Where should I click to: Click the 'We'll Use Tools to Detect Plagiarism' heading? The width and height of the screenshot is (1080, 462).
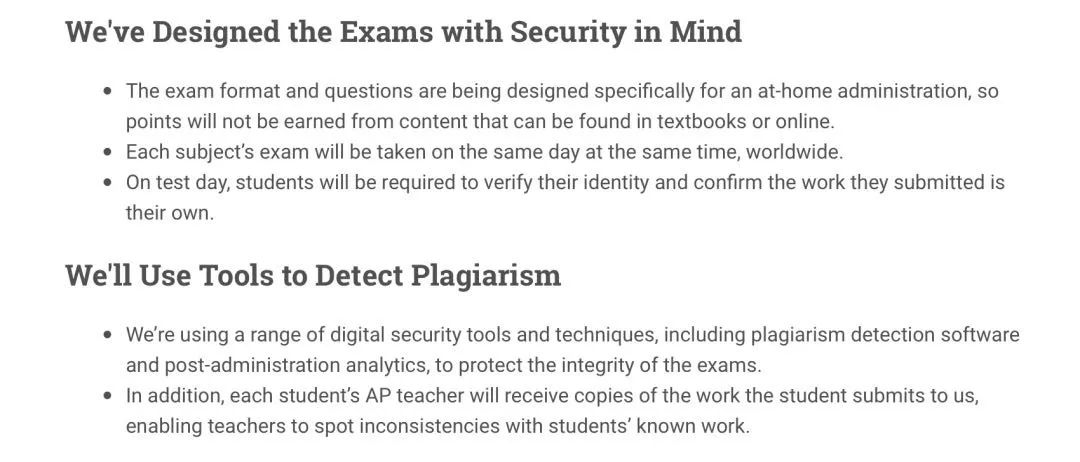[x=313, y=275]
